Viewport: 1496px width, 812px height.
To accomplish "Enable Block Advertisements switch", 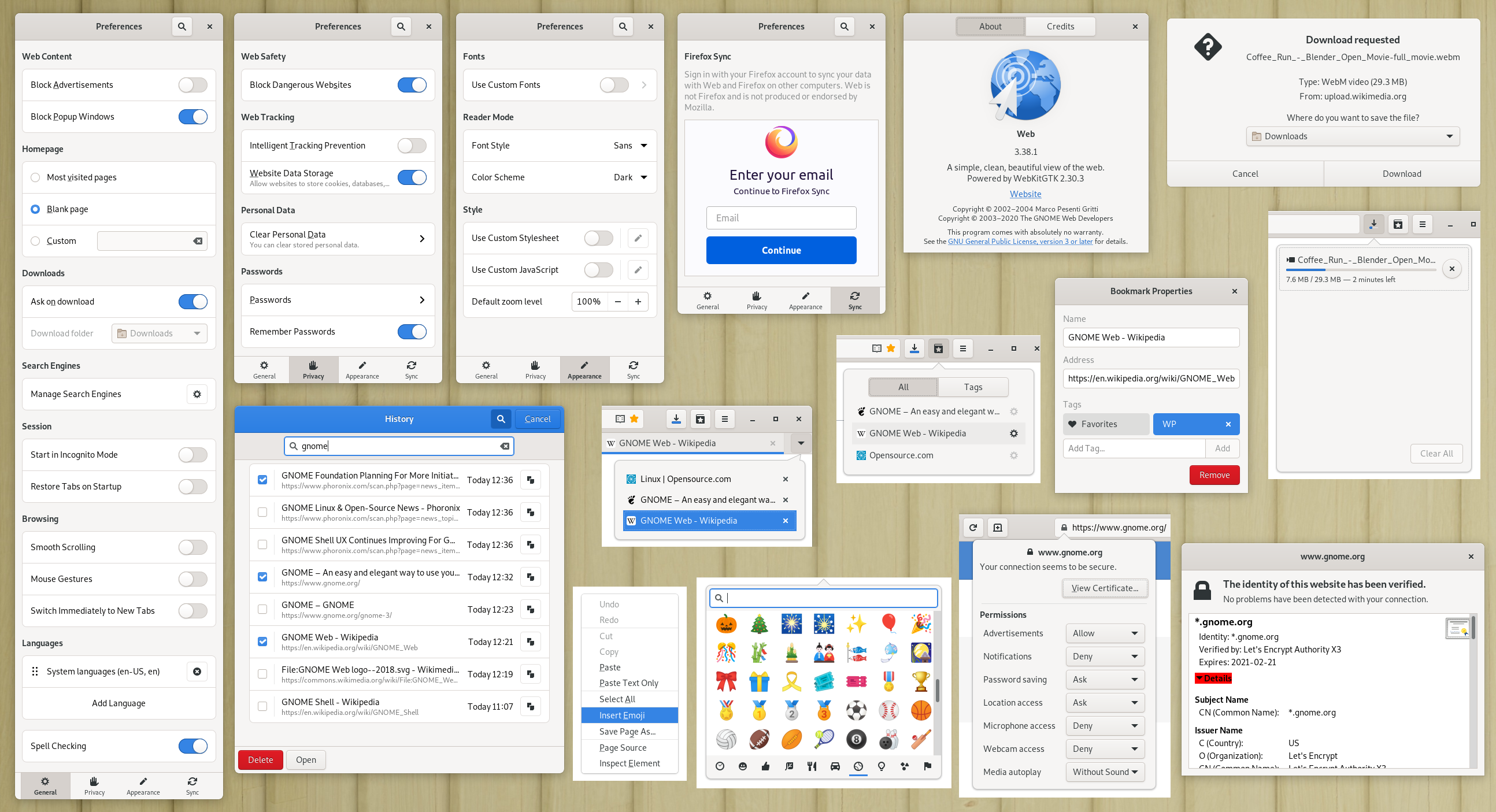I will tap(193, 85).
